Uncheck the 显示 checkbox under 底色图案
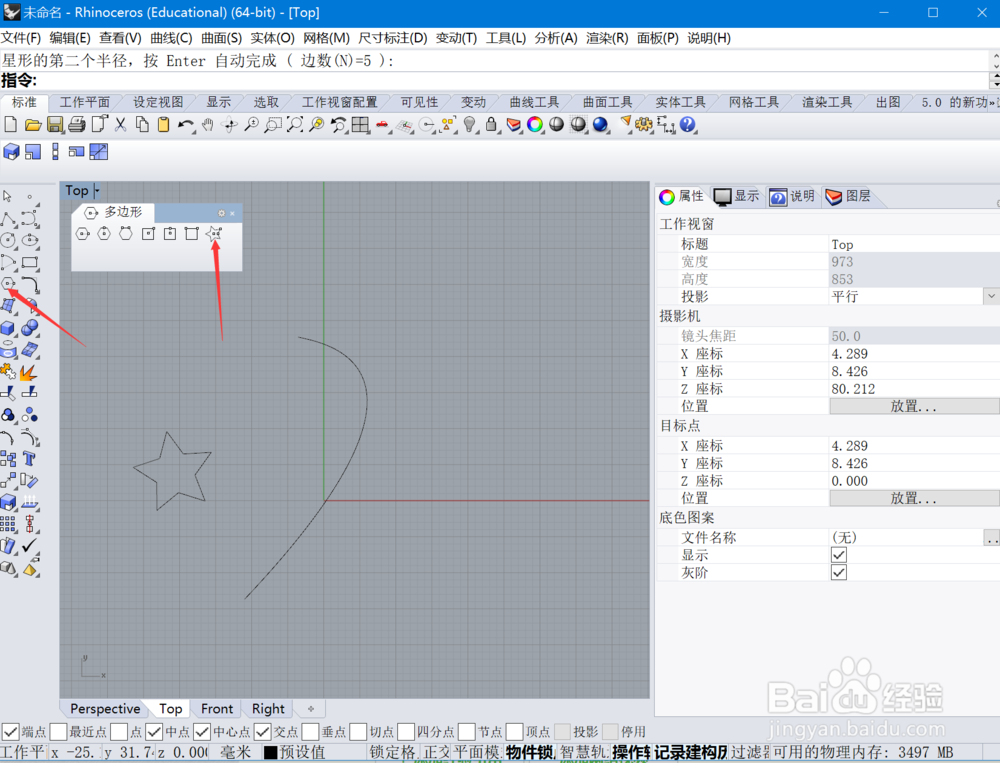The image size is (1000, 763). pyautogui.click(x=839, y=554)
